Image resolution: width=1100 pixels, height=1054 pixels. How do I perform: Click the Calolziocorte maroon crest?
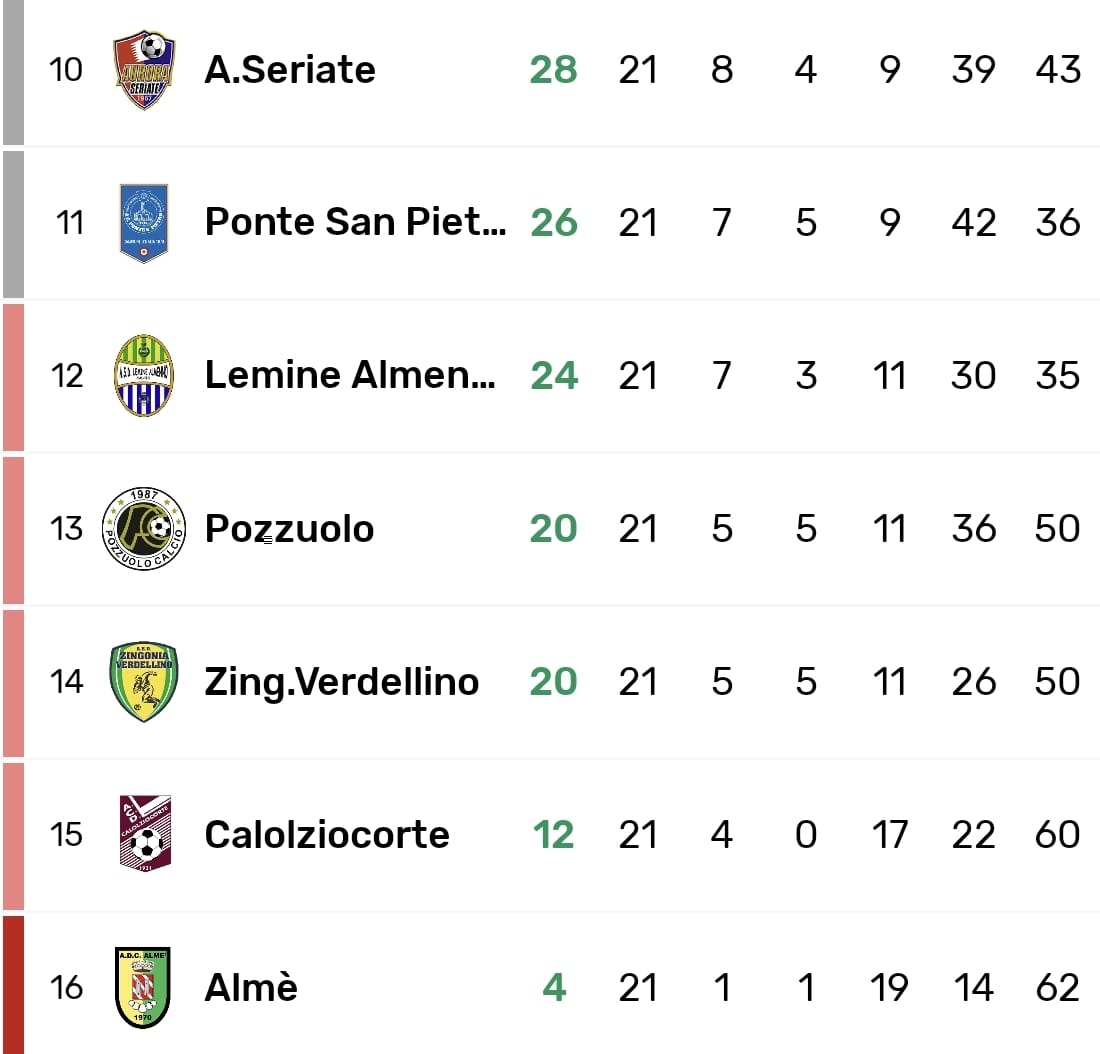point(144,834)
